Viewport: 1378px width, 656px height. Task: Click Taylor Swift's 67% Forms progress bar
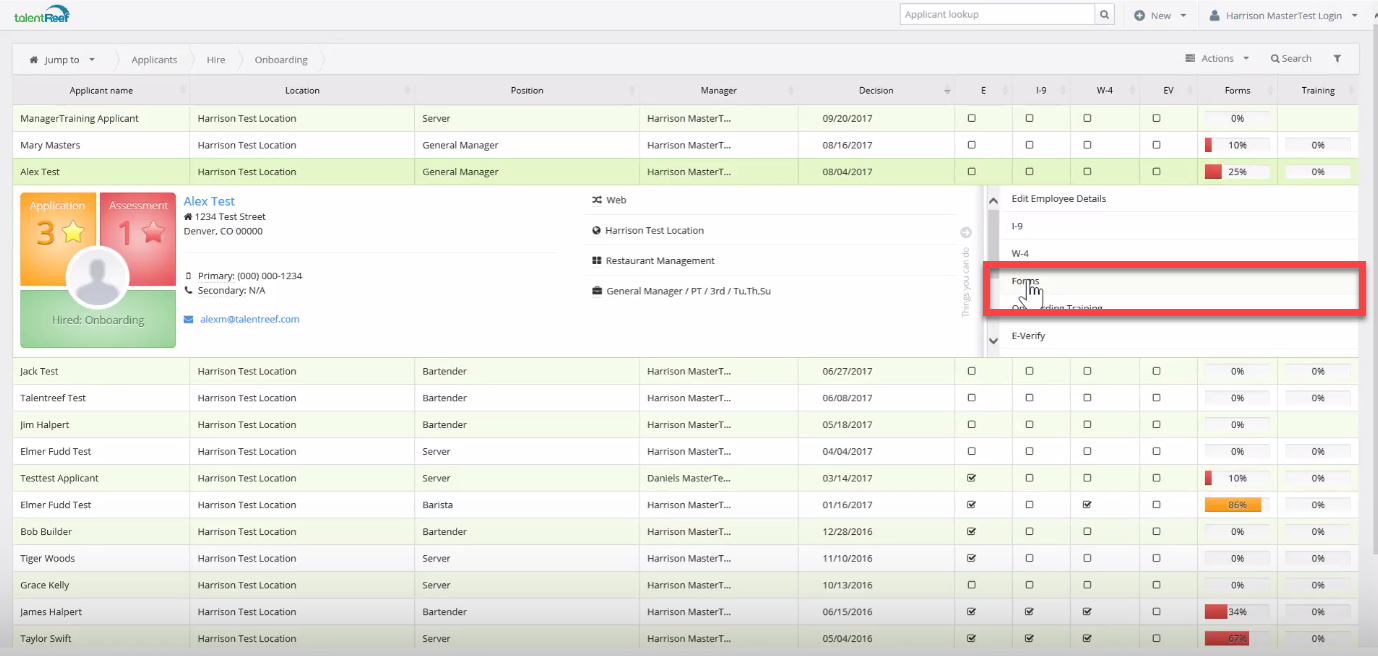pyautogui.click(x=1228, y=637)
